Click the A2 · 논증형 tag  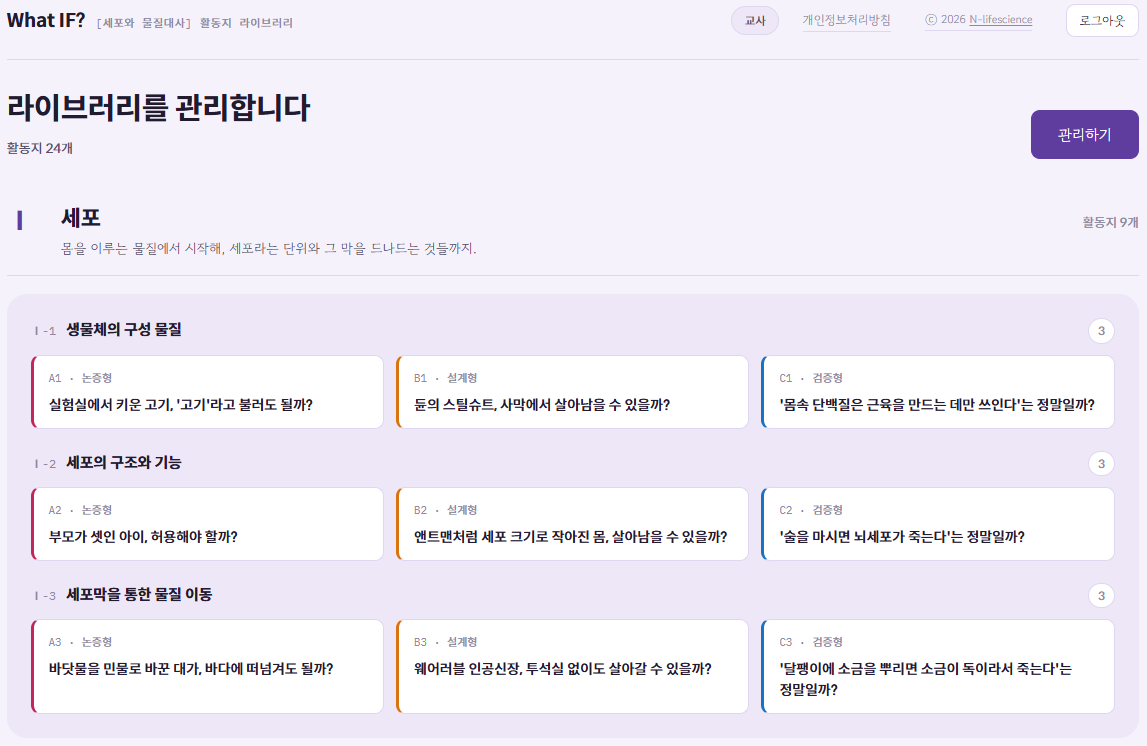(x=80, y=510)
